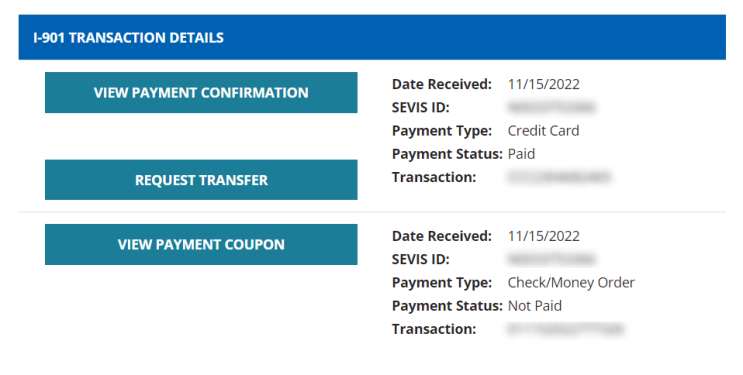Click the Date Received label of the paid transaction

(x=442, y=84)
